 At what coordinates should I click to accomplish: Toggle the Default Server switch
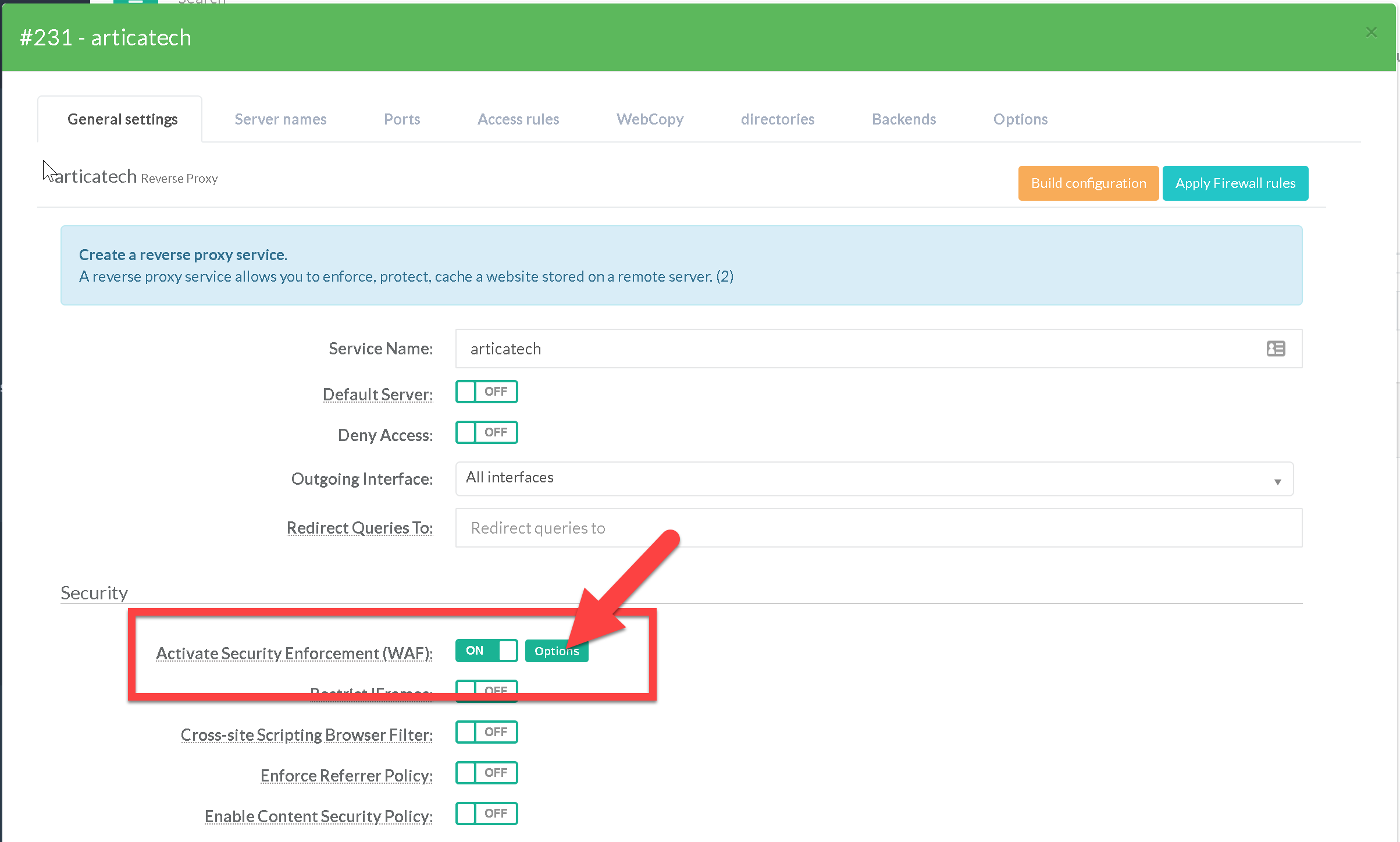(x=486, y=392)
